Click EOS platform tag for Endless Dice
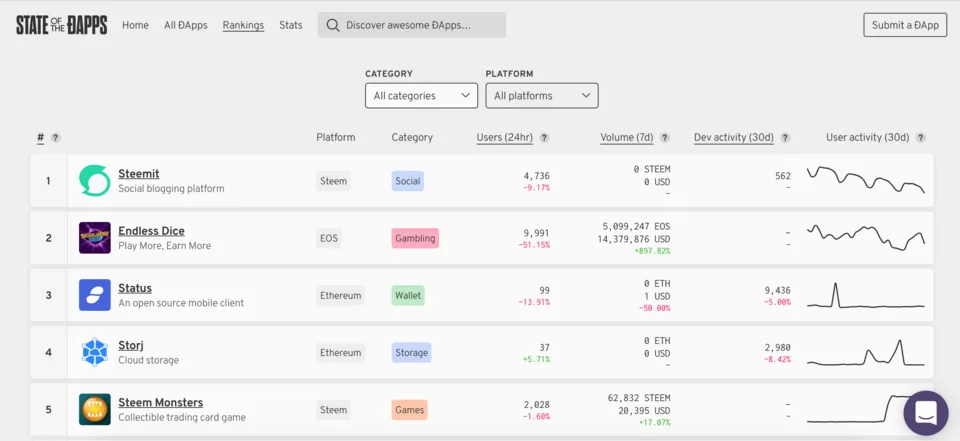The width and height of the screenshot is (960, 441). pos(329,238)
